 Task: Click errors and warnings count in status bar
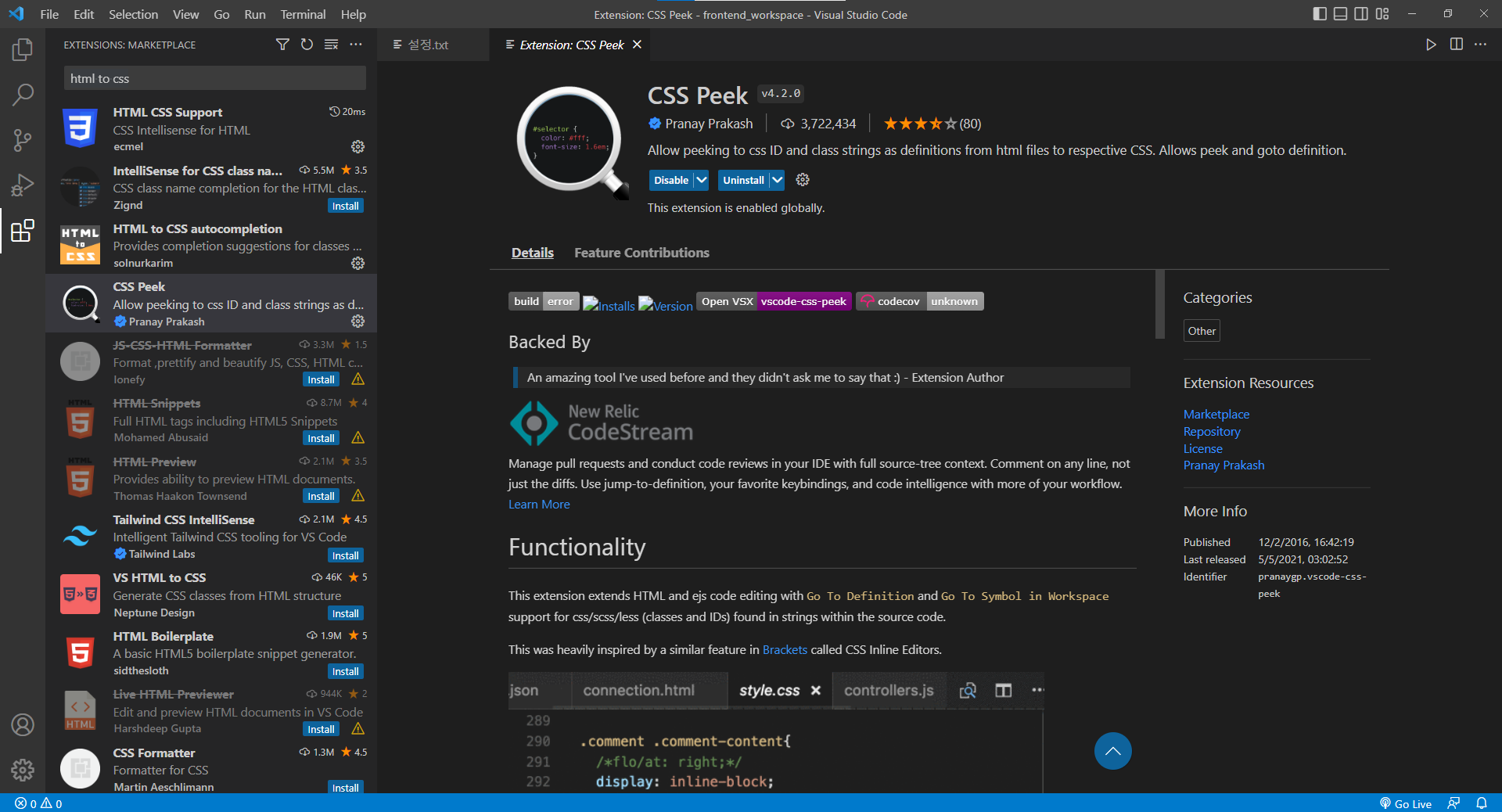pyautogui.click(x=38, y=803)
